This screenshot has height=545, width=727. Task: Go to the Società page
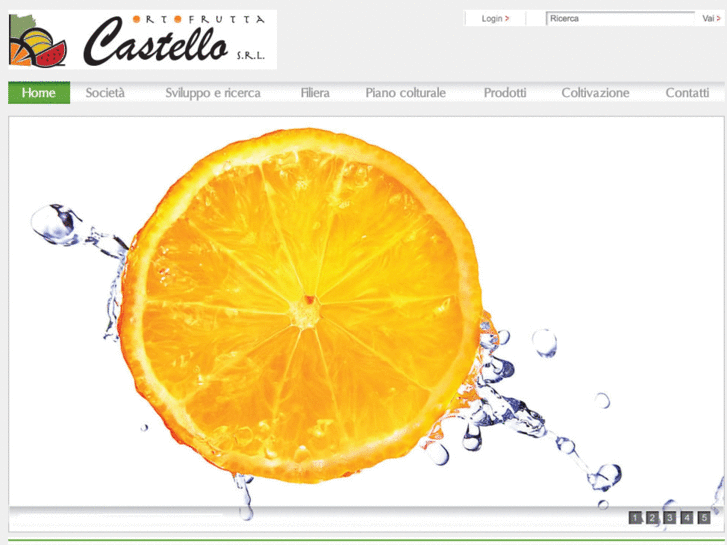[105, 93]
